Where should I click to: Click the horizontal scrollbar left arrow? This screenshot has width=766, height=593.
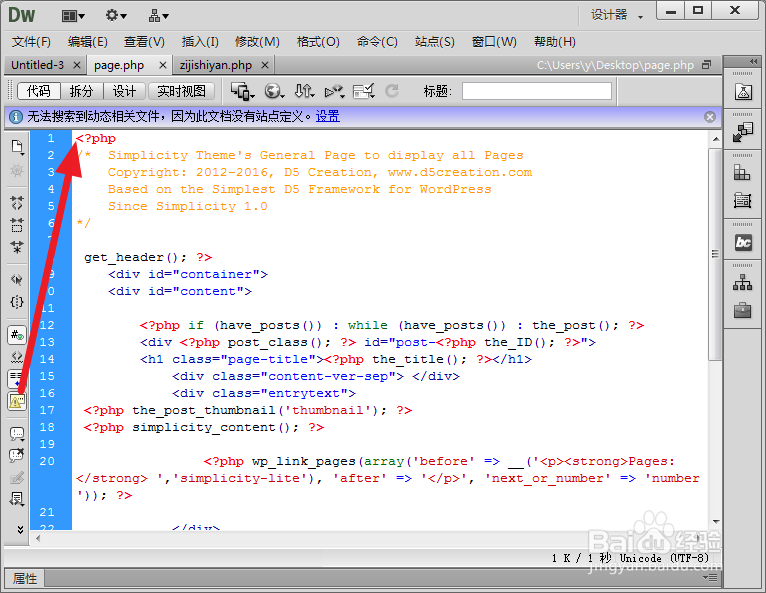point(38,539)
